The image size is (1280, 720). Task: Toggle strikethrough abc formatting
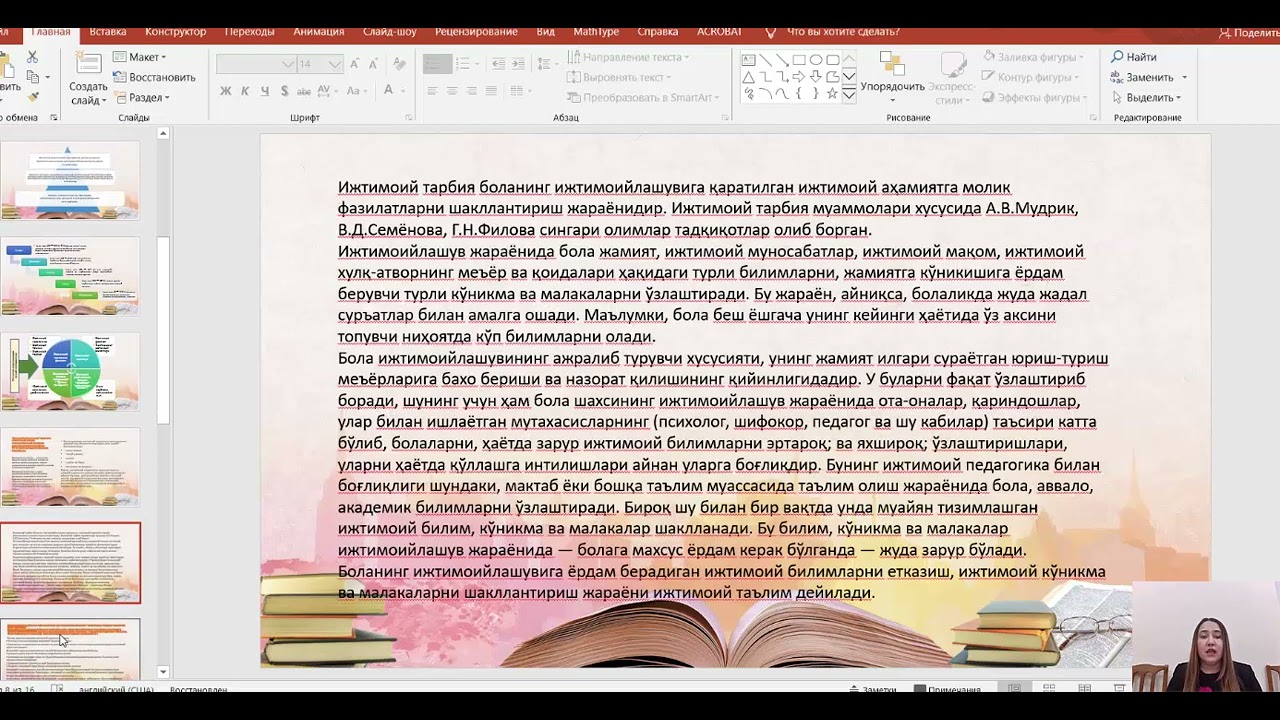(304, 91)
